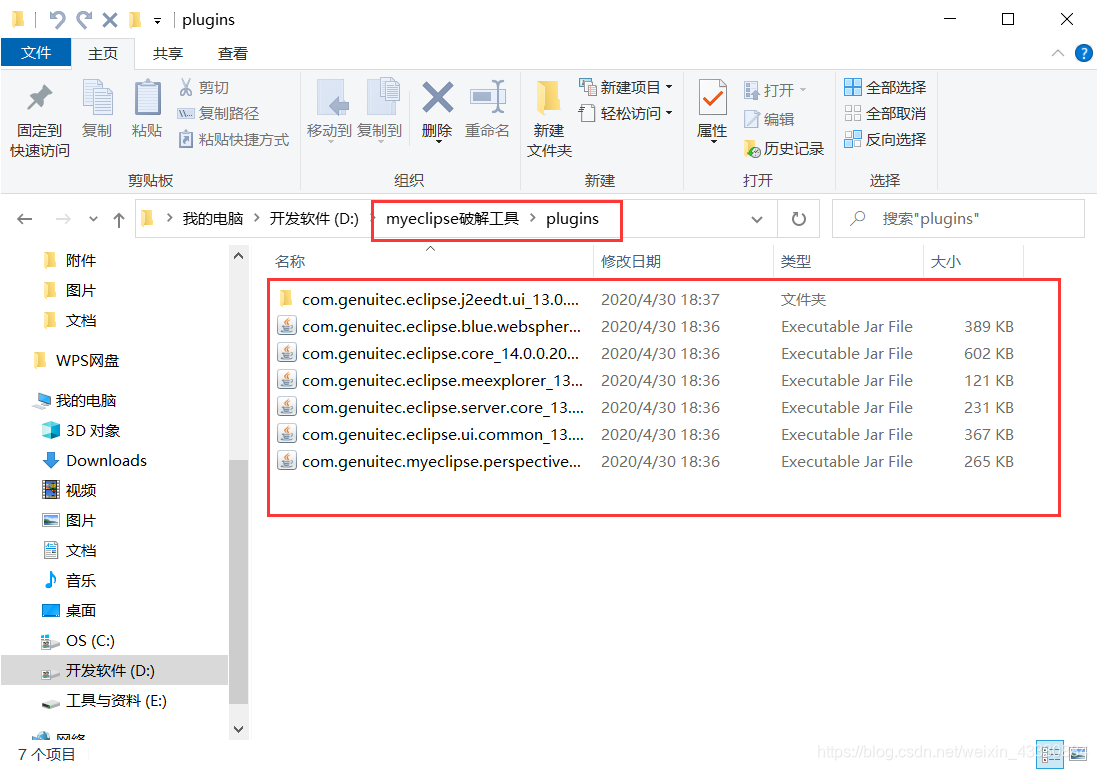Click 我的电脑 breadcrumb

[x=212, y=218]
